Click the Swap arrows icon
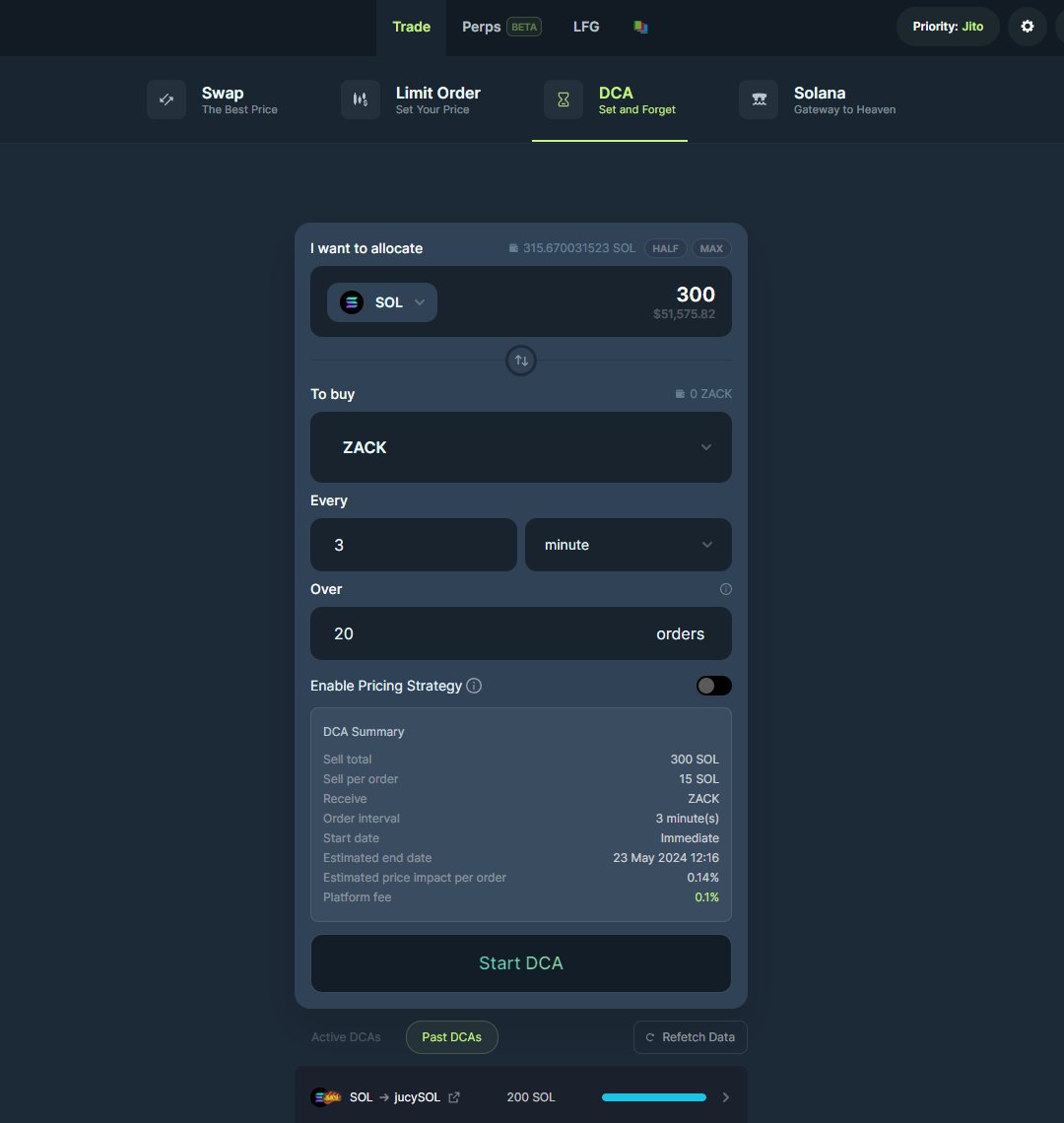The image size is (1064, 1123). (x=166, y=99)
